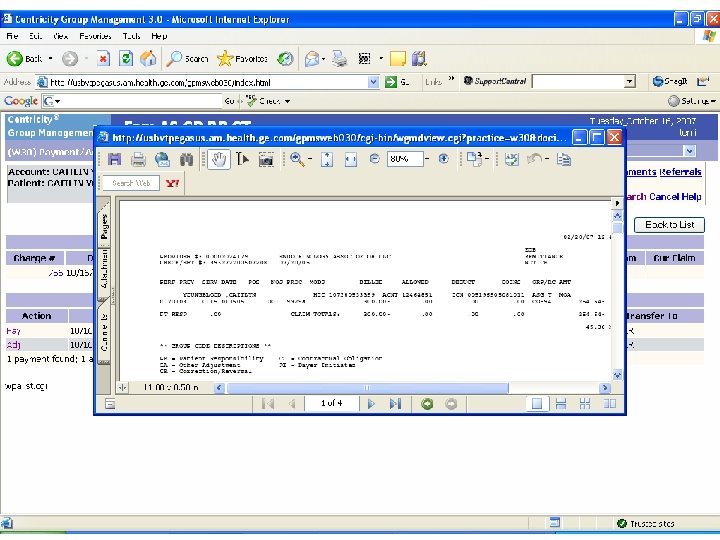Save a copy of the PDF document
720x540 pixels.
pos(114,159)
